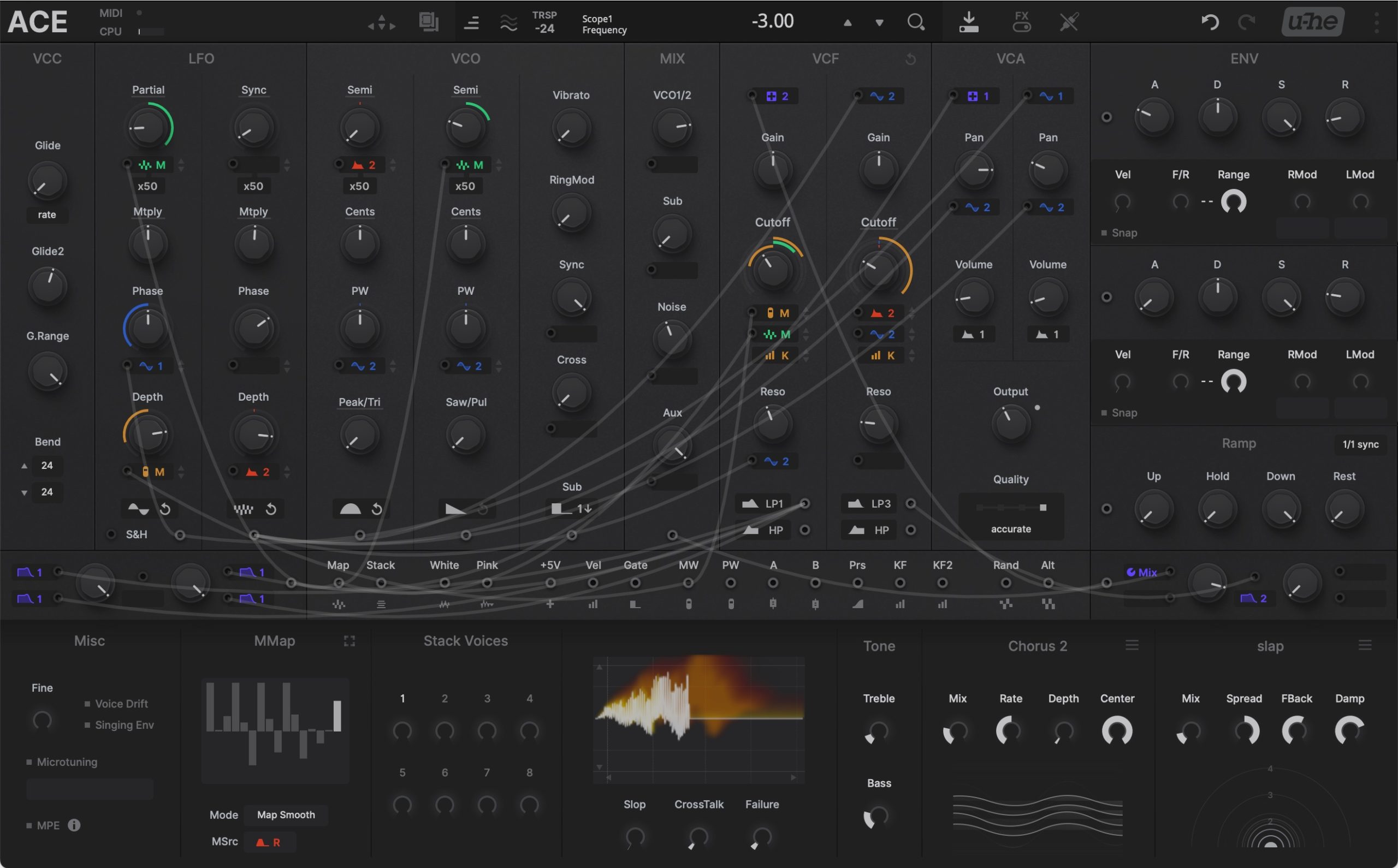Click the redo arrow icon
This screenshot has width=1398, height=868.
(x=1246, y=22)
